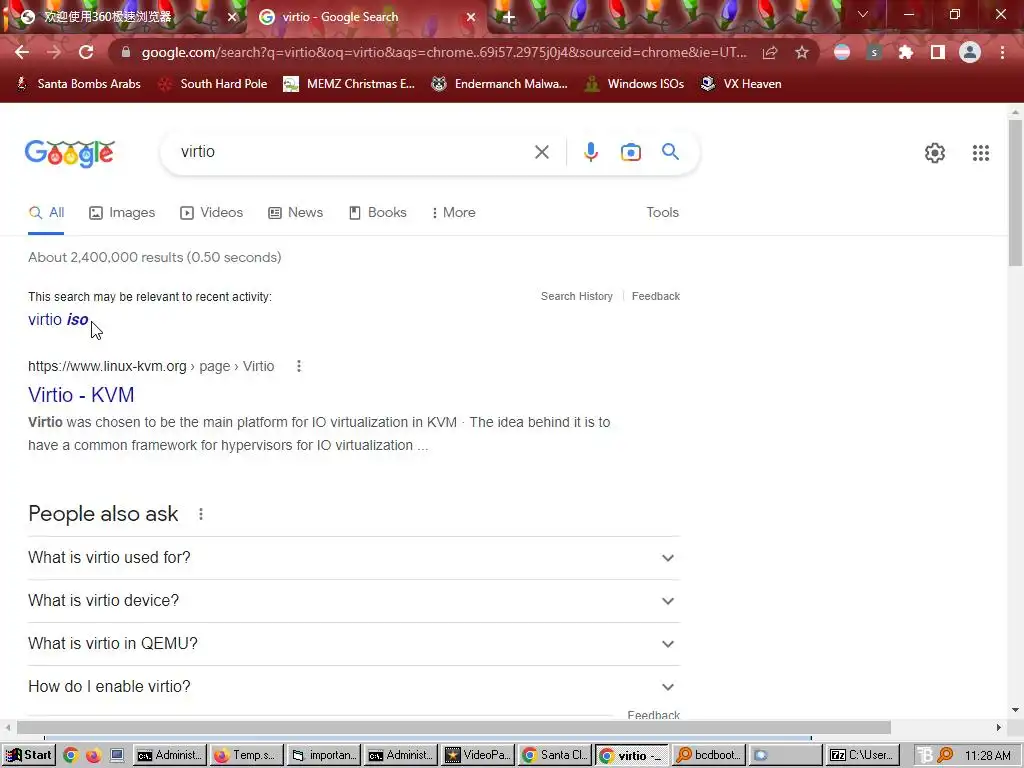This screenshot has height=768, width=1024.
Task: Switch to the VideoPa... taskbar window
Action: point(478,756)
